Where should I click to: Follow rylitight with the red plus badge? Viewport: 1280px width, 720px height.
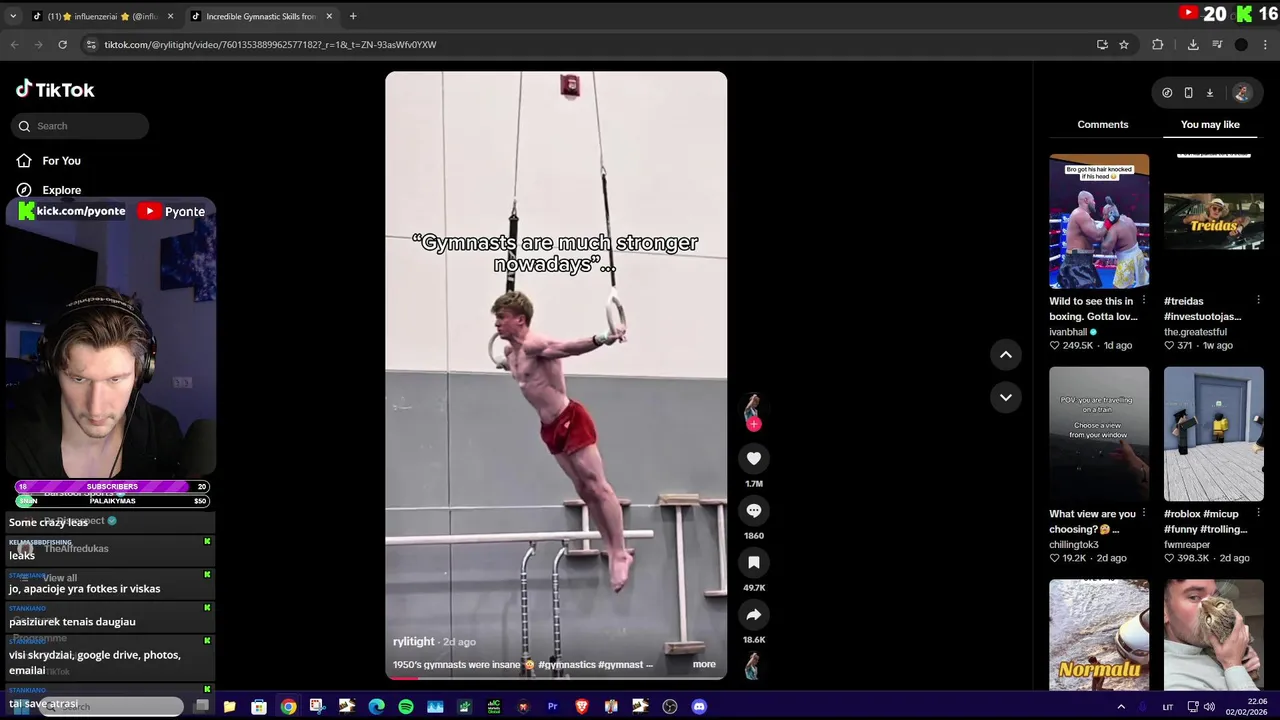coord(754,424)
